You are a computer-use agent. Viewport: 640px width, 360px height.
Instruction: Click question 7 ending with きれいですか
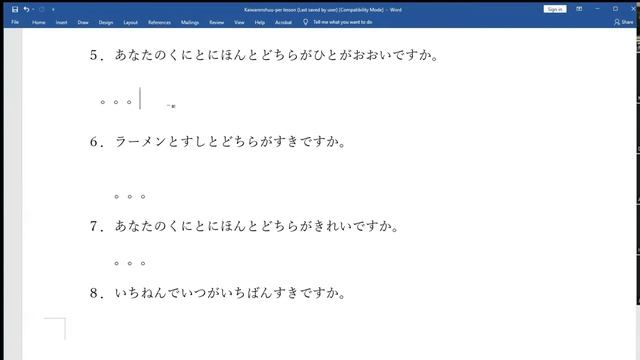coord(244,226)
